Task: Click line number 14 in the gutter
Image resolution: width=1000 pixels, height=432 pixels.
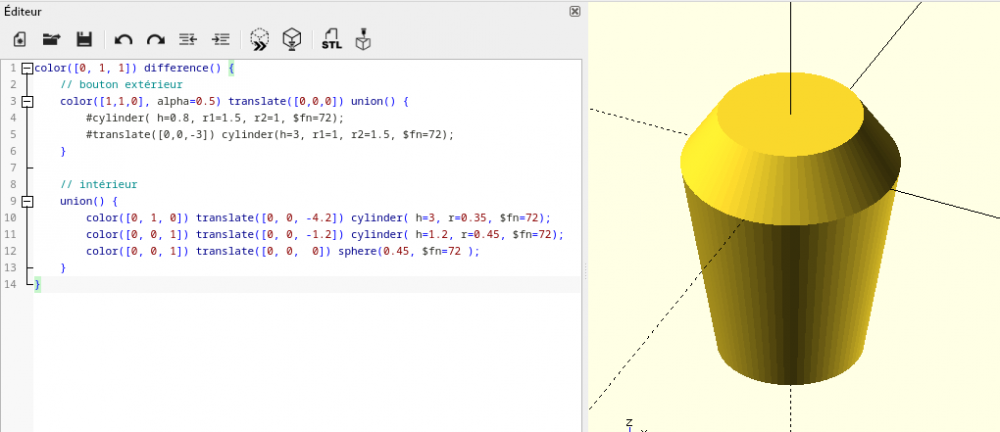Action: [10, 285]
